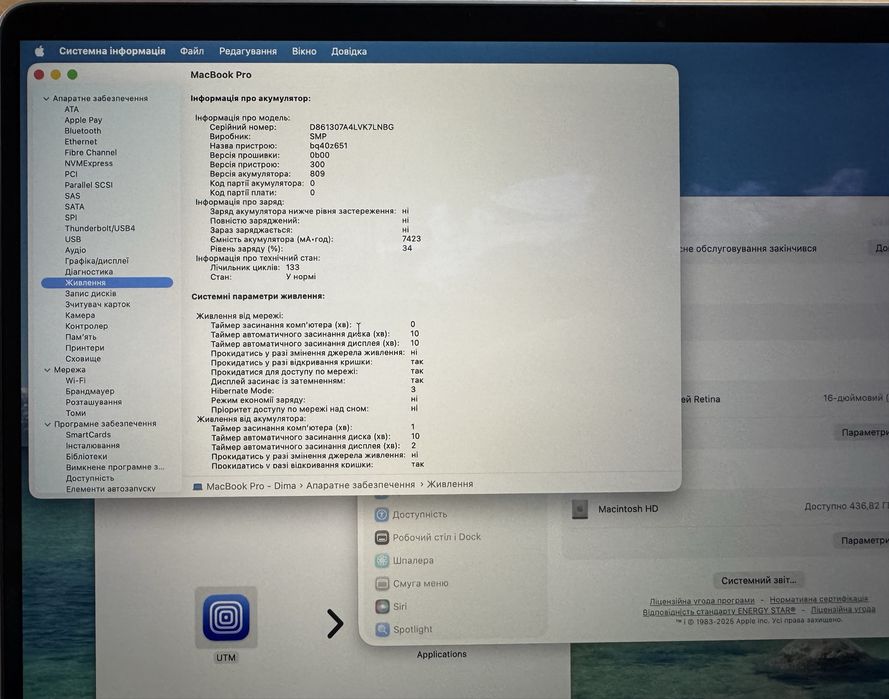Select Ethernet in the sidebar
Screen dimensions: 889x699
[x=81, y=142]
